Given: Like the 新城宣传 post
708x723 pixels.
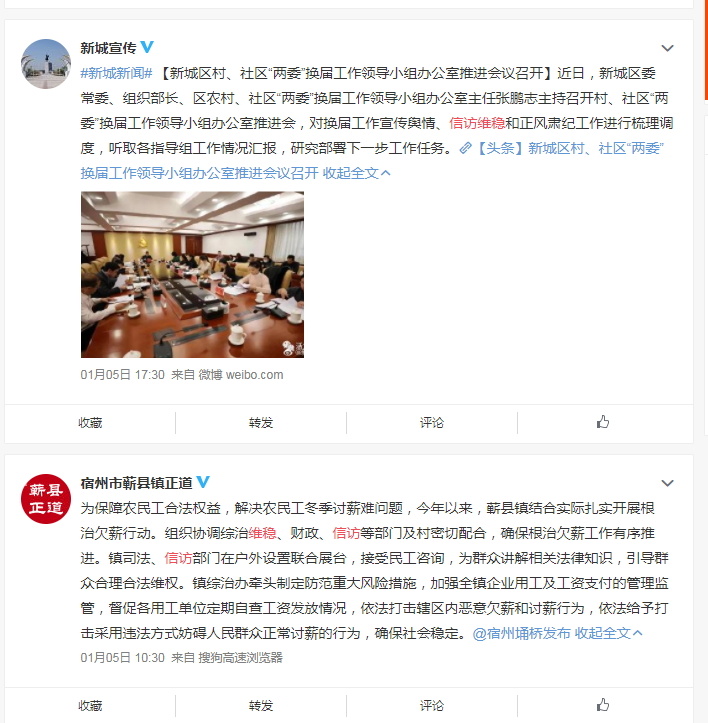Looking at the screenshot, I should coord(603,422).
